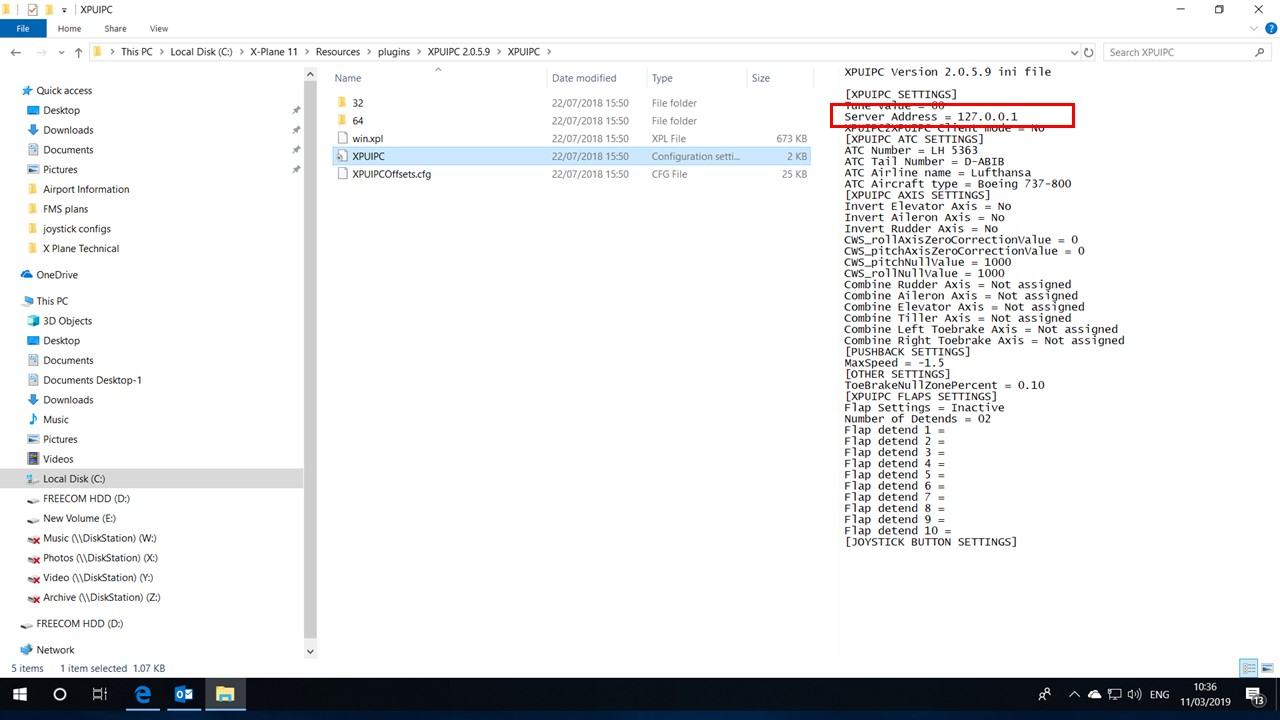
Task: Open New Volume (E:) drive
Action: tap(79, 518)
